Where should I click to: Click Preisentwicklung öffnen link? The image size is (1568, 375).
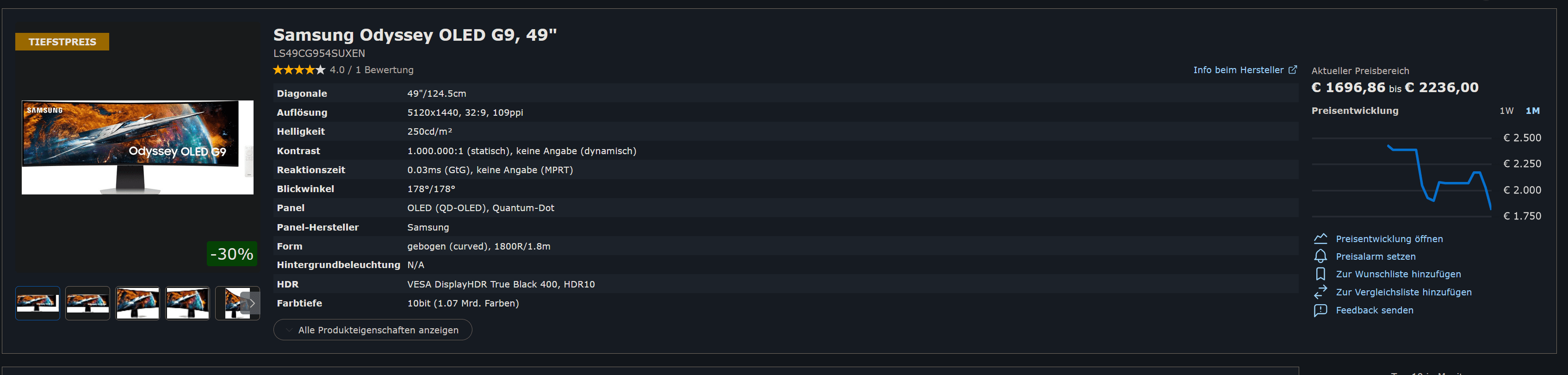point(1388,238)
